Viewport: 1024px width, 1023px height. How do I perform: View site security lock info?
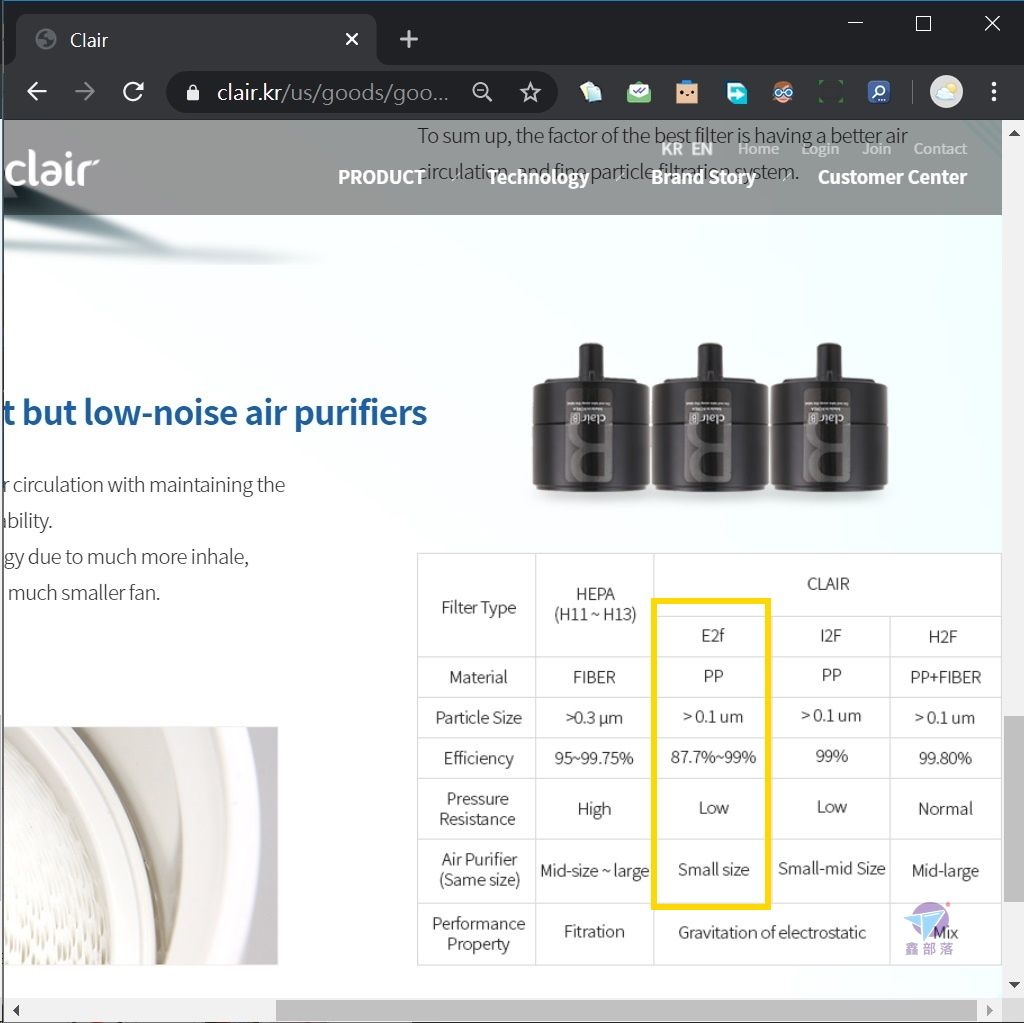pos(193,93)
